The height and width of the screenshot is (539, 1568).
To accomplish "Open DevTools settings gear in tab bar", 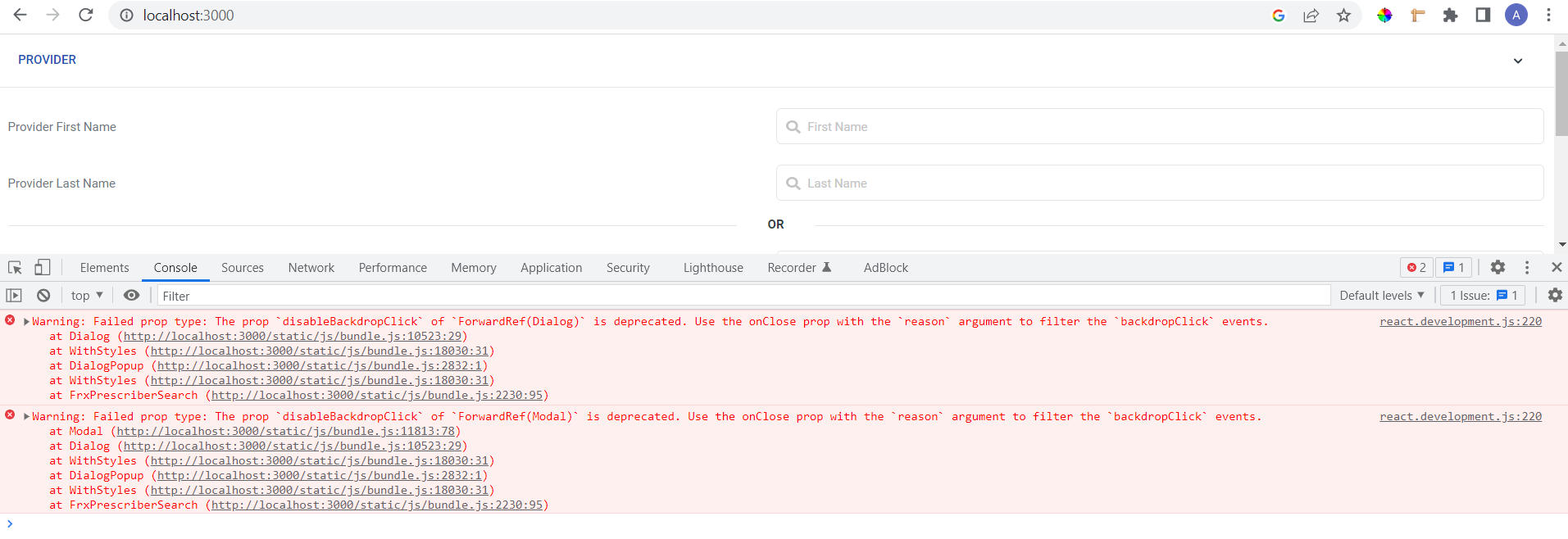I will [x=1498, y=267].
